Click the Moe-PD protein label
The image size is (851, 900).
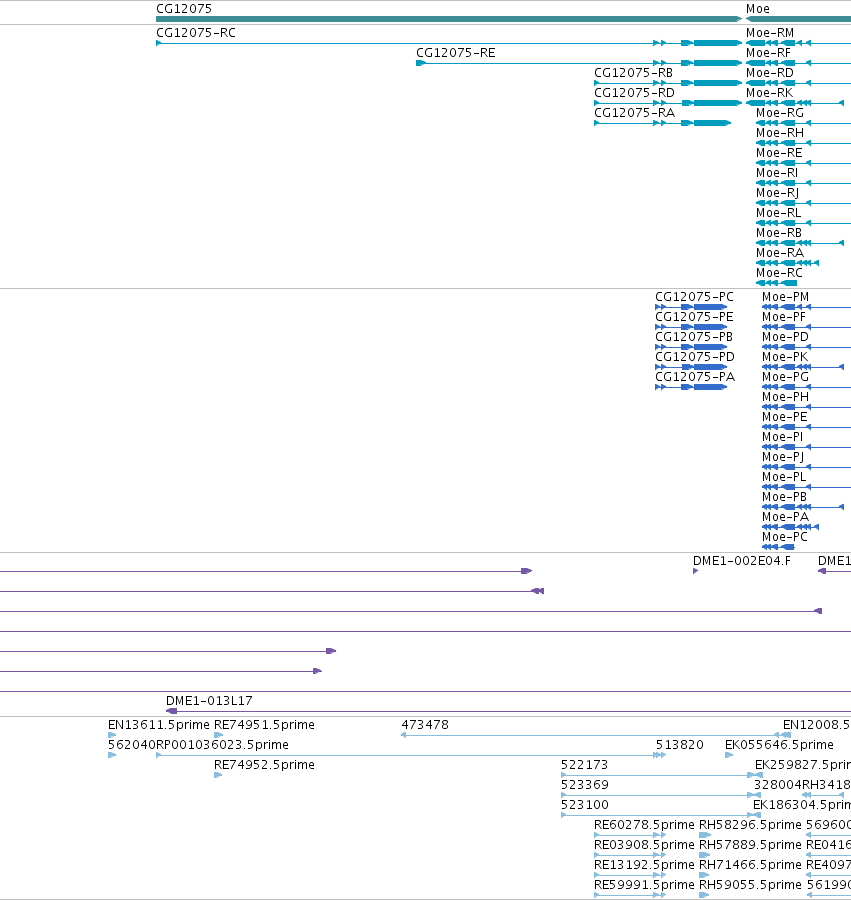(785, 337)
